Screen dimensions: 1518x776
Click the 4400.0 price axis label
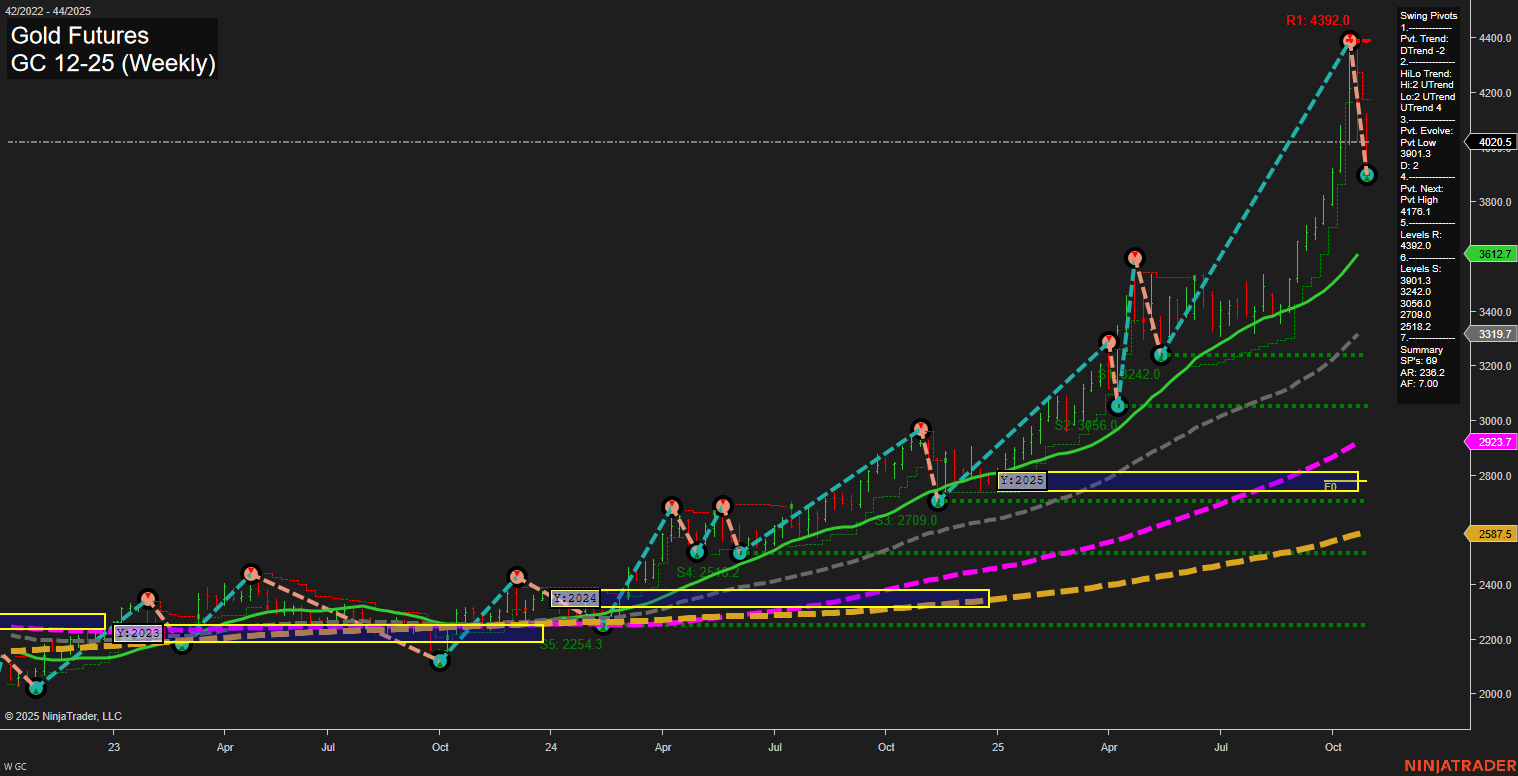(1494, 38)
